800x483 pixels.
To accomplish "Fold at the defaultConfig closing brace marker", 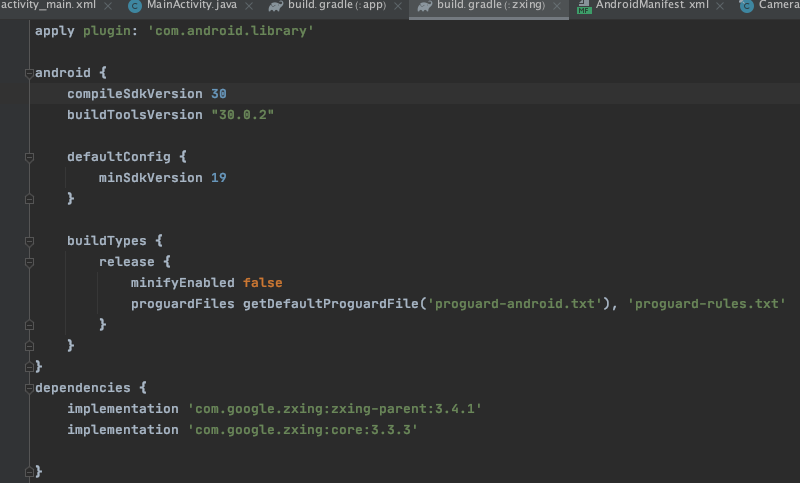I will pyautogui.click(x=30, y=199).
